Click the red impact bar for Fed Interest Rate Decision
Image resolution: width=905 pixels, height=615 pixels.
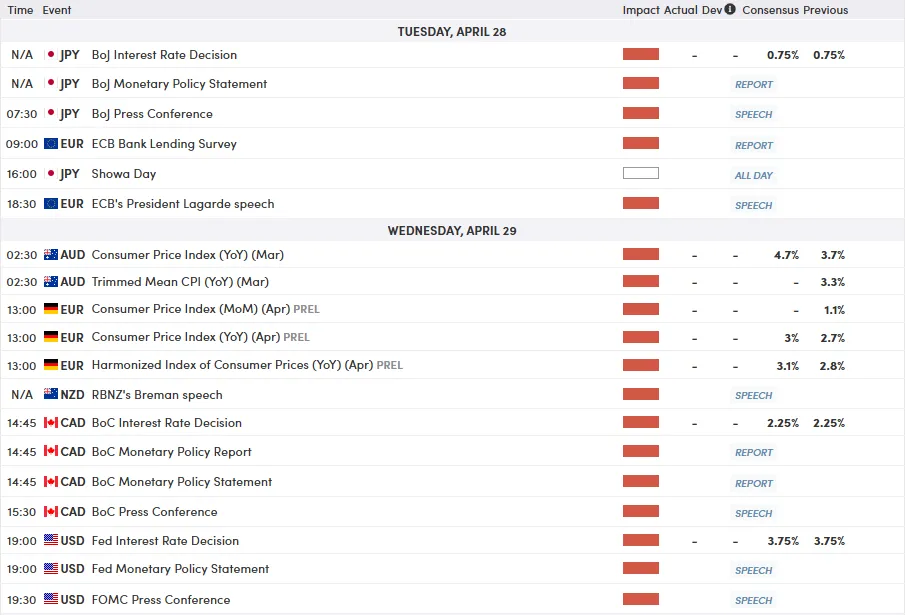(x=641, y=540)
